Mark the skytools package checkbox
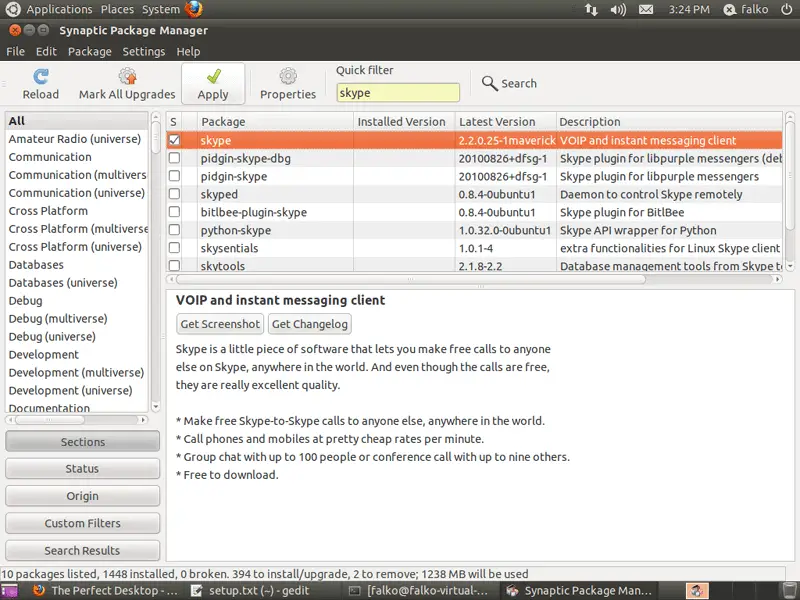This screenshot has height=600, width=800. 174,265
